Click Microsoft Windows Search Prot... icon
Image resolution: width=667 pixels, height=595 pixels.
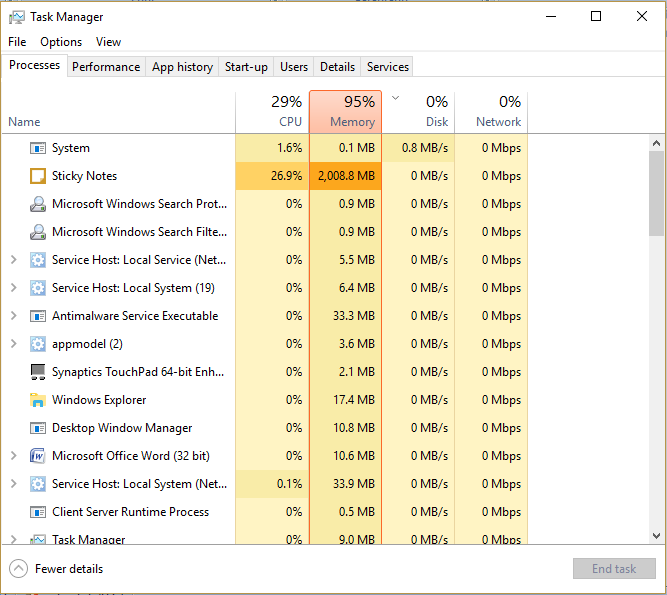pyautogui.click(x=38, y=204)
